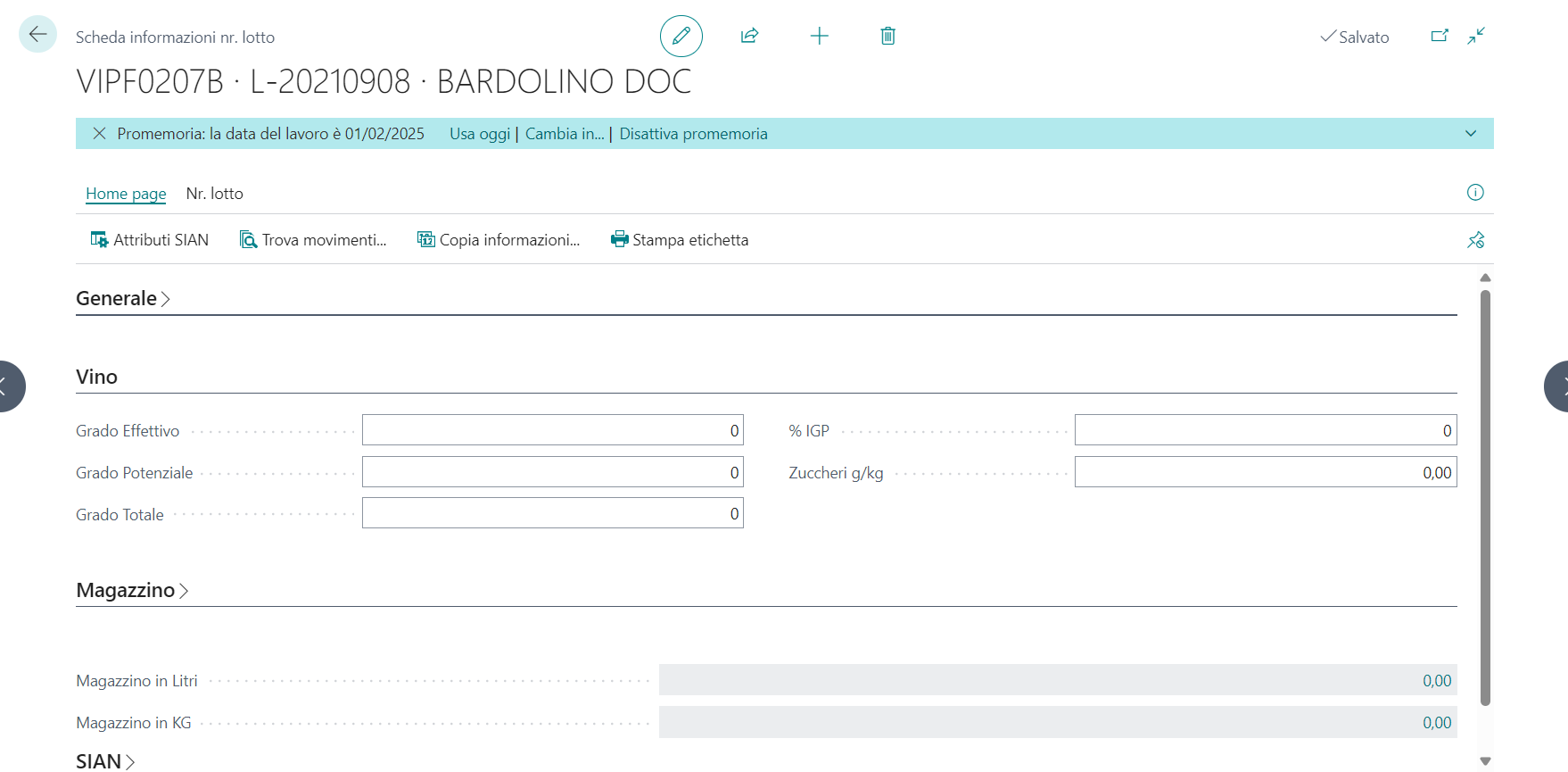Click the back arrow button
The image size is (1568, 772).
tap(37, 35)
